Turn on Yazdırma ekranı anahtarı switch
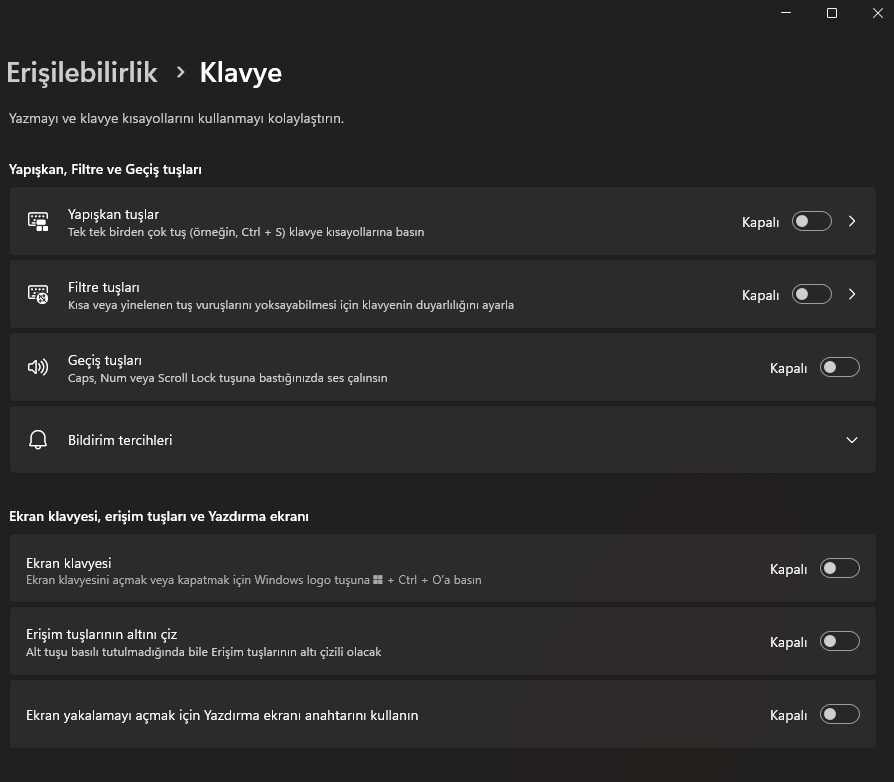This screenshot has height=782, width=894. pos(839,714)
